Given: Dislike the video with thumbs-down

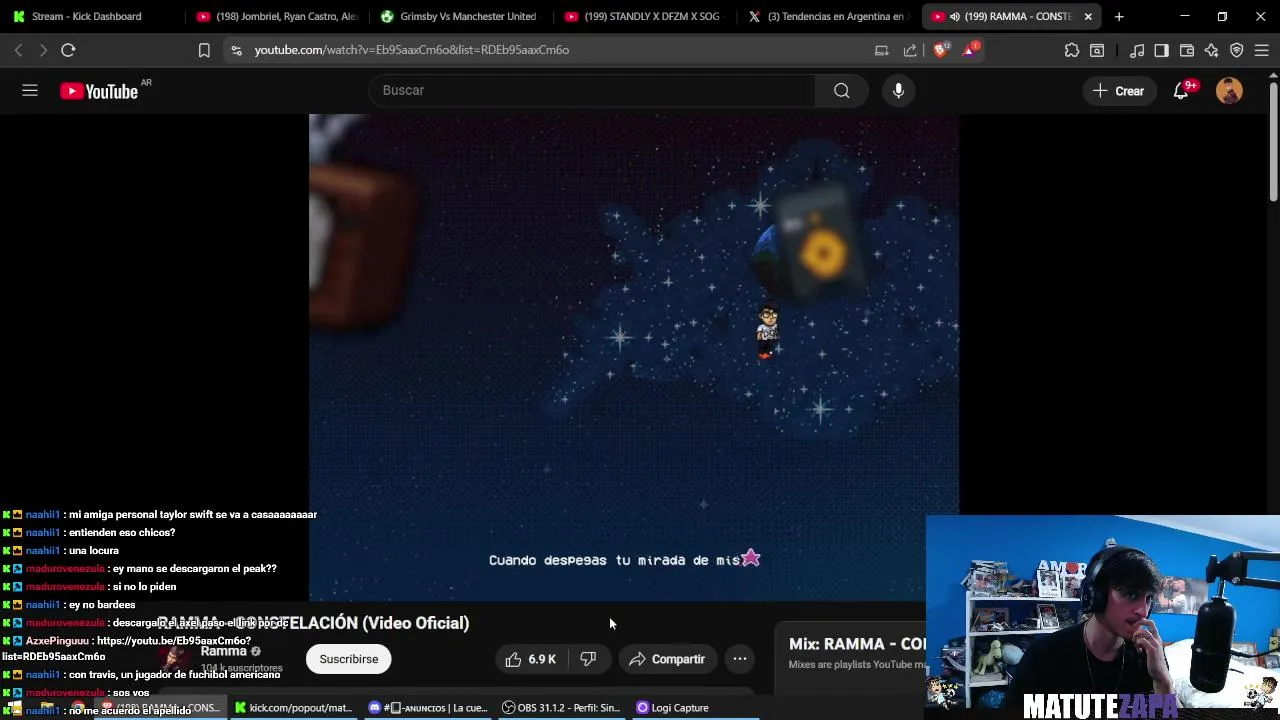Looking at the screenshot, I should 588,659.
